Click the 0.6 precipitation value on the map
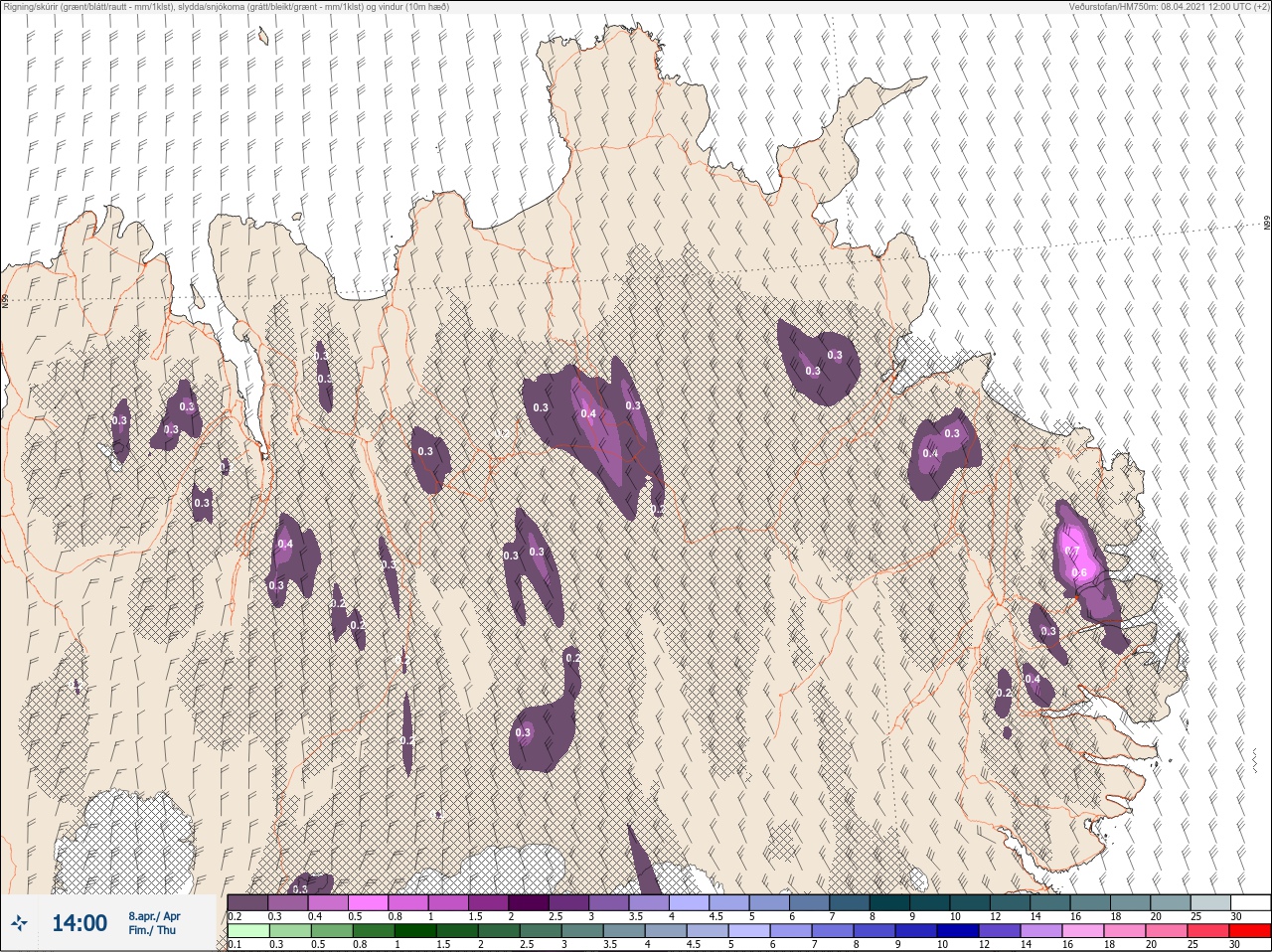Image resolution: width=1272 pixels, height=952 pixels. tap(1079, 573)
